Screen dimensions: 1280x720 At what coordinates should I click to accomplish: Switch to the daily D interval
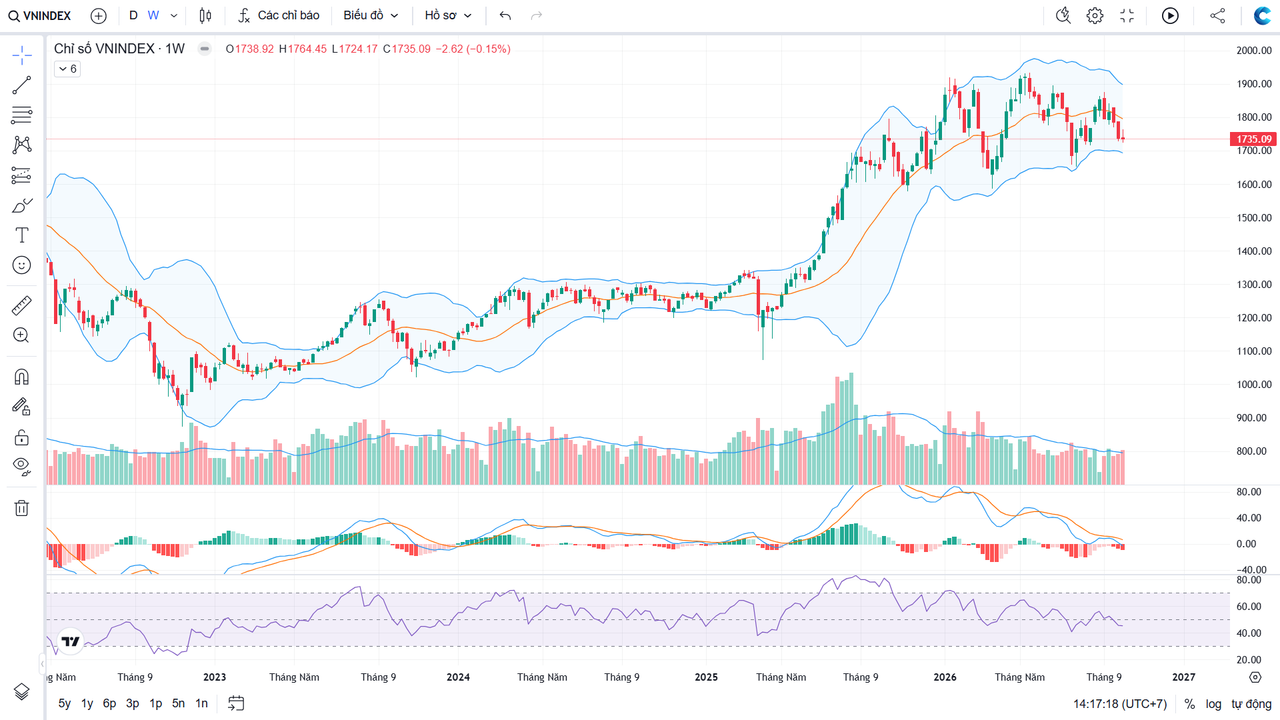pyautogui.click(x=133, y=16)
